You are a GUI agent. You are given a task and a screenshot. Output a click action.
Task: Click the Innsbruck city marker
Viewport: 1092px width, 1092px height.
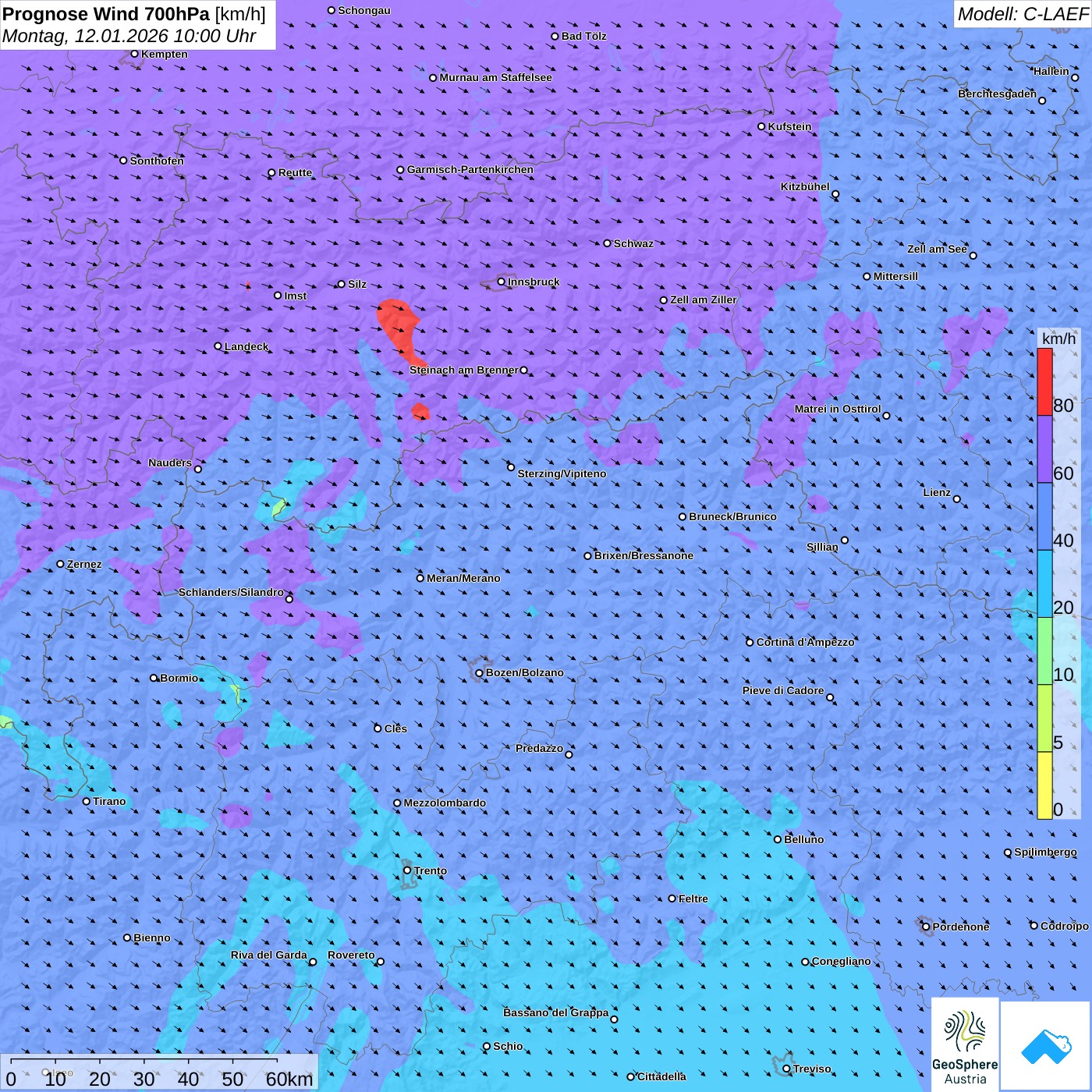pos(502,282)
